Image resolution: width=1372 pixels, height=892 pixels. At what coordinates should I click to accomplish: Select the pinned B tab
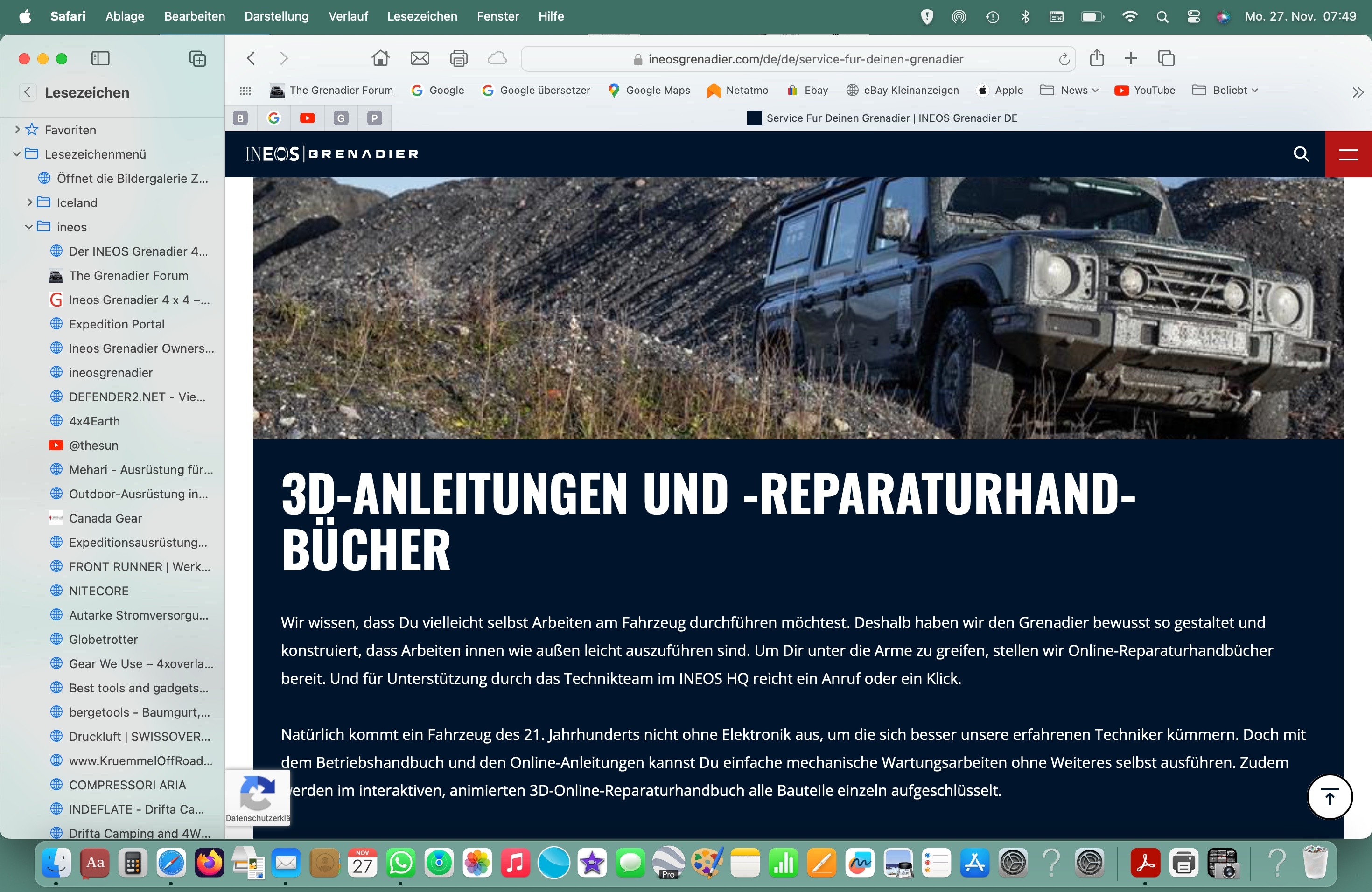(240, 118)
